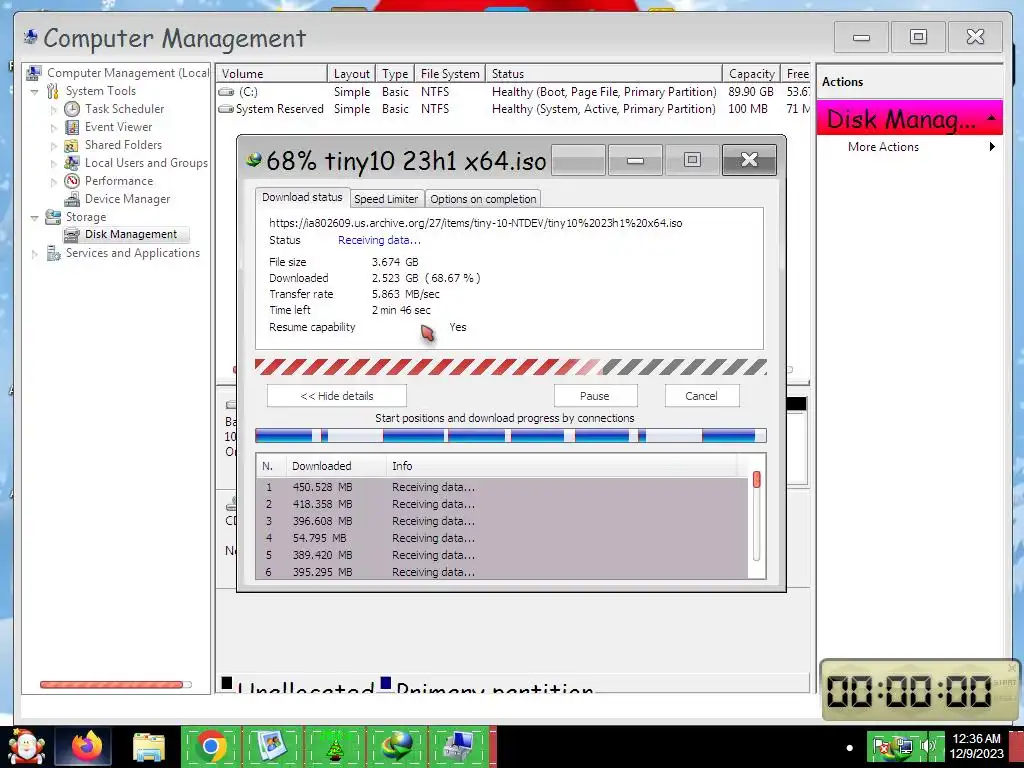Click More Actions in Actions pane
This screenshot has width=1024, height=768.
[883, 147]
